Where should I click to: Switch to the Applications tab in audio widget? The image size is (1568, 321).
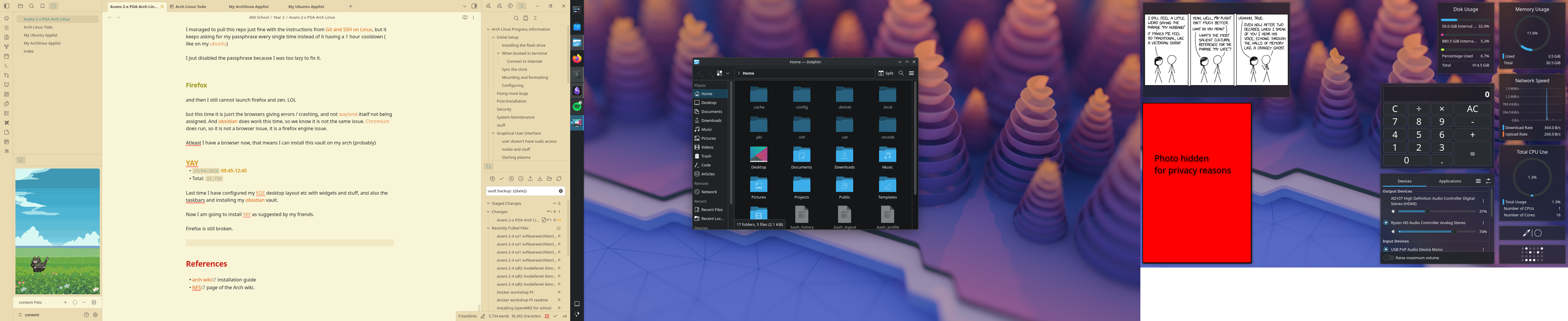pyautogui.click(x=1450, y=181)
